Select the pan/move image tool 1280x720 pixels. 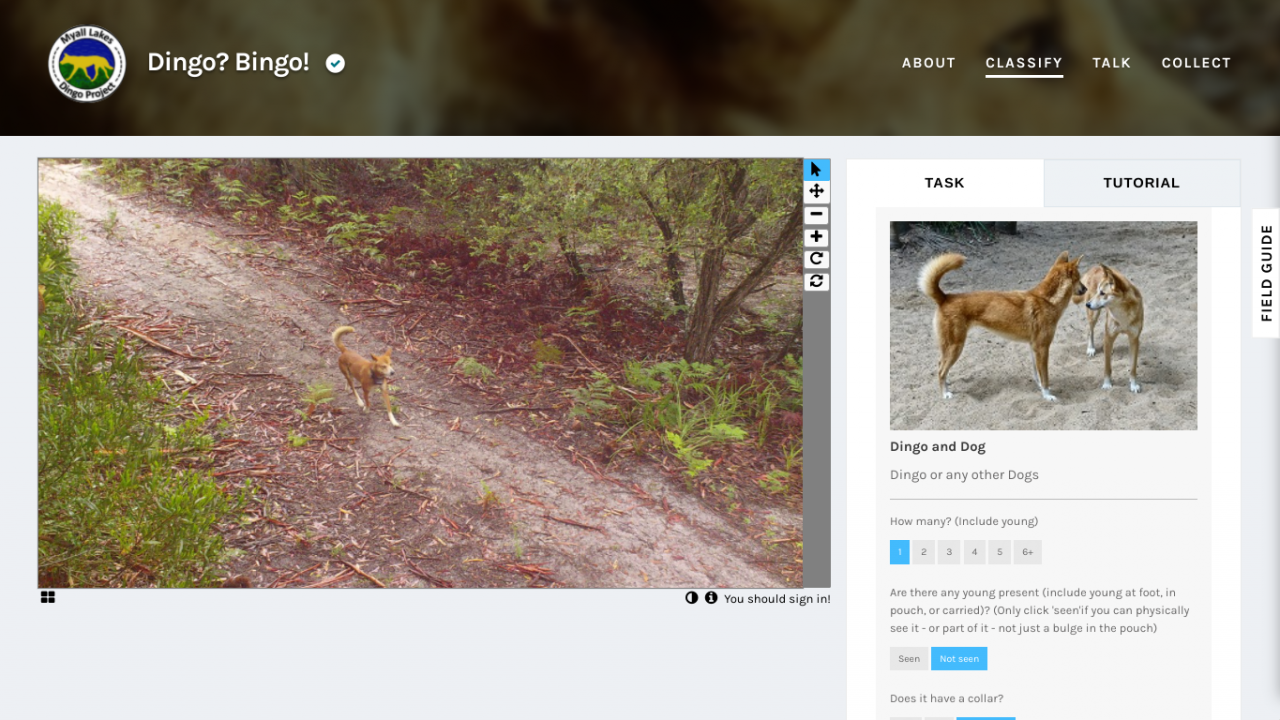816,191
